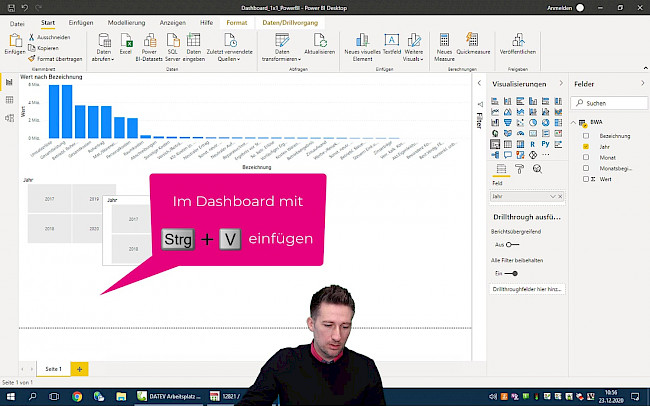Open the model view sidebar icon

[x=9, y=118]
